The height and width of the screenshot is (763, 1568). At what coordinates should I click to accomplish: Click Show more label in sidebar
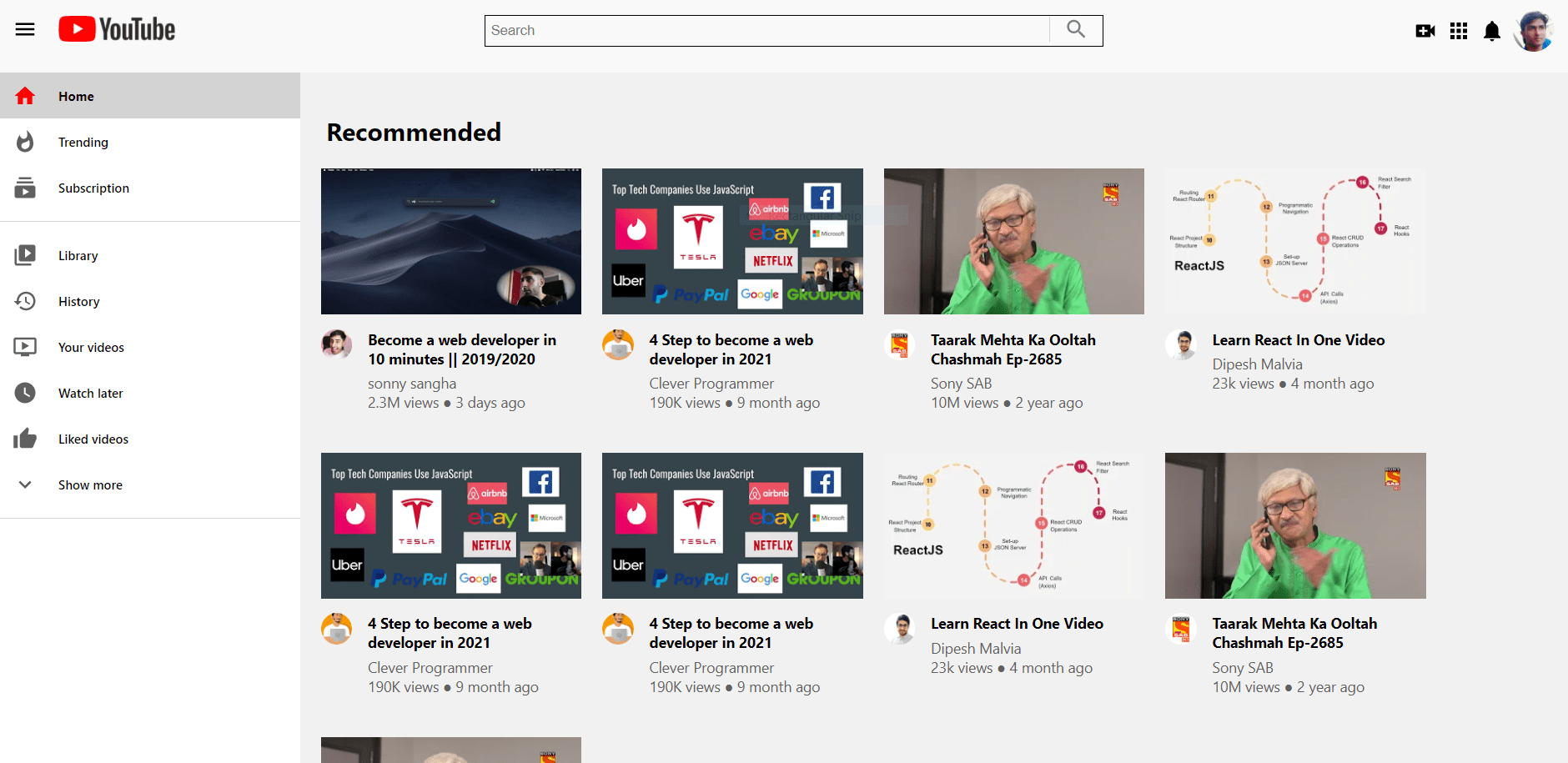pos(90,484)
